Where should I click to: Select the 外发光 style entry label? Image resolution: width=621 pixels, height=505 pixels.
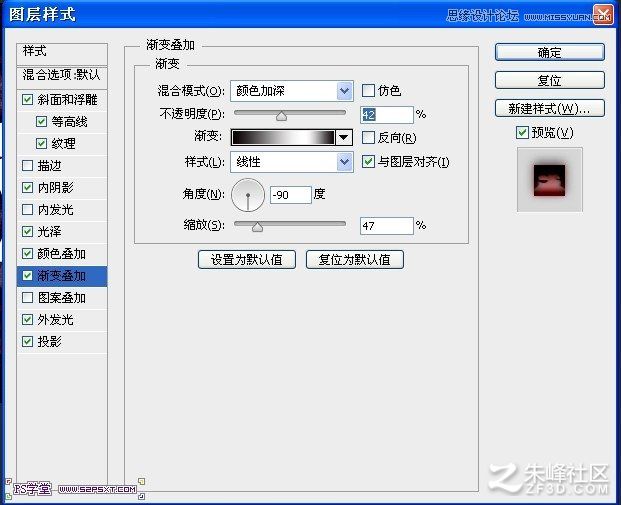[55, 320]
